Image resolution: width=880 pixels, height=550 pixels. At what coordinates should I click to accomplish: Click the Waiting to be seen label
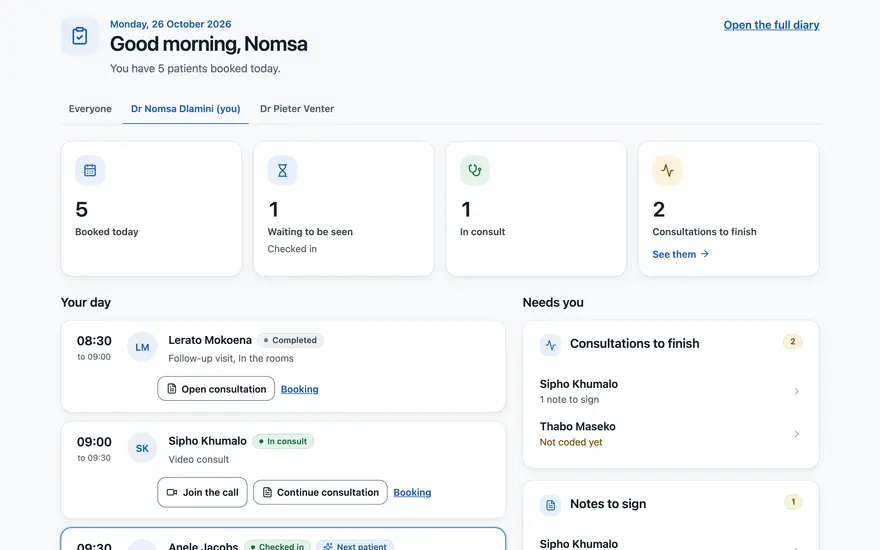pyautogui.click(x=310, y=232)
